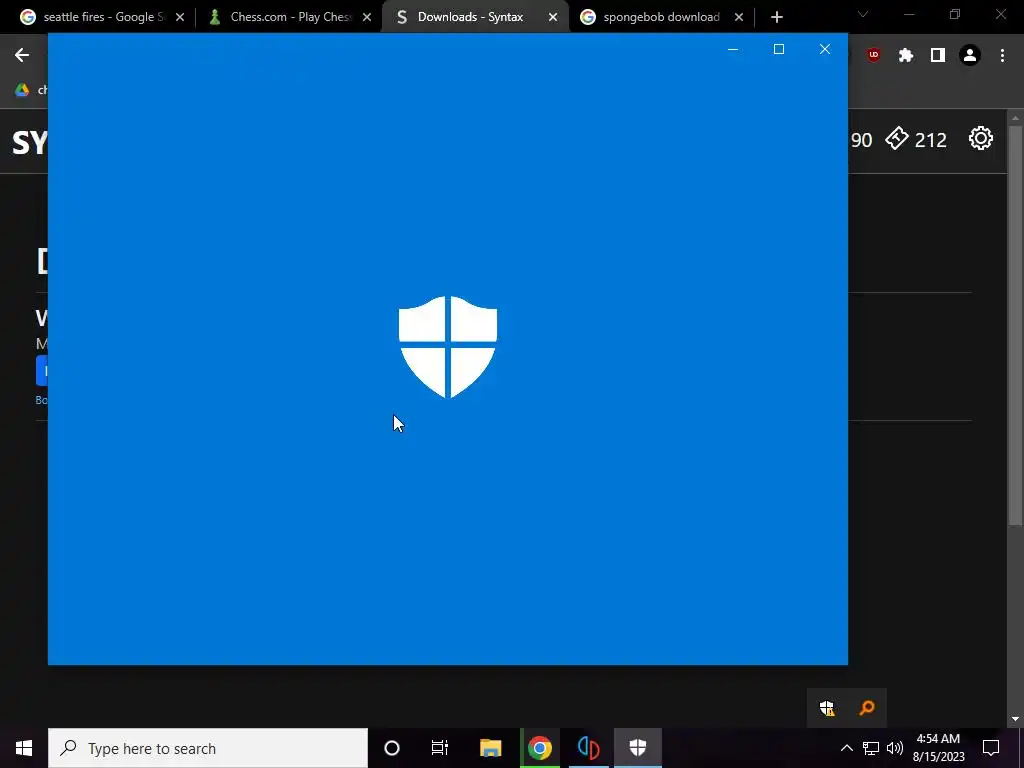Viewport: 1024px width, 768px height.
Task: Switch to Chrome on the taskbar
Action: coord(539,748)
